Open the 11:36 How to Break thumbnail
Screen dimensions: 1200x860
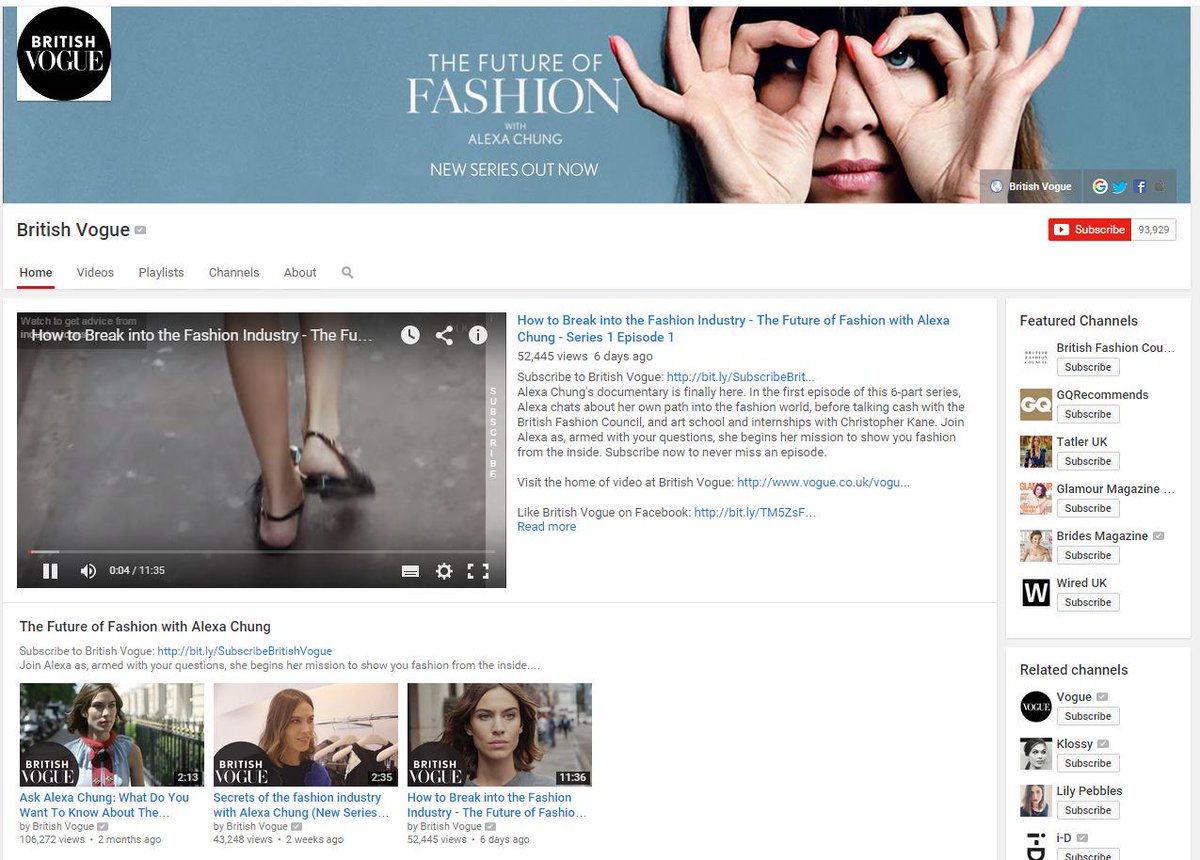pyautogui.click(x=500, y=735)
